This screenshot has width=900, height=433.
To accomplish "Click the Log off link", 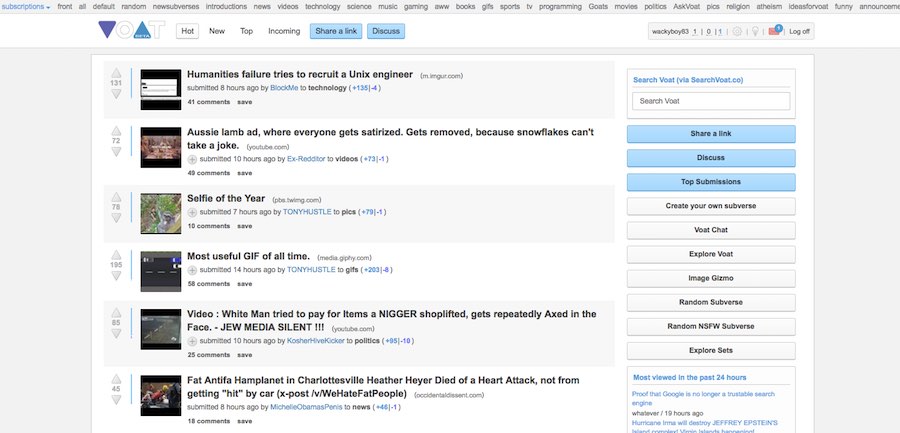I will [800, 31].
